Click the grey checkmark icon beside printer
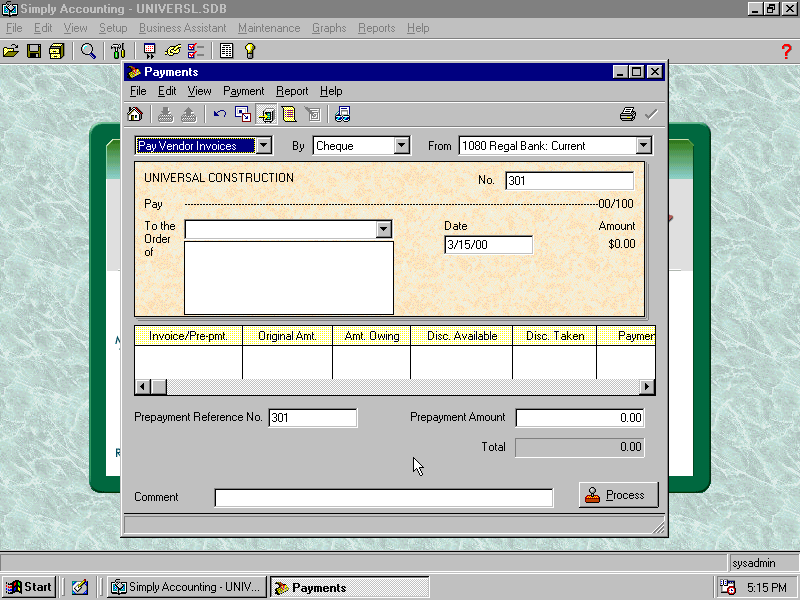Viewport: 800px width, 600px height. pos(651,114)
